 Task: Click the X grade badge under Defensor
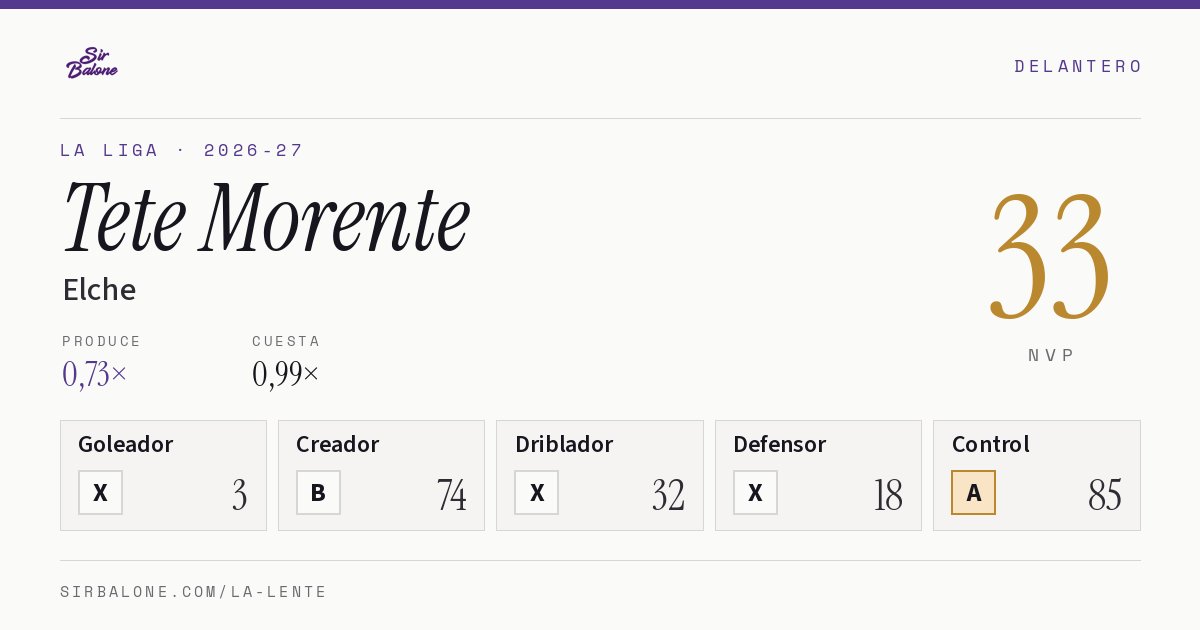tap(755, 493)
